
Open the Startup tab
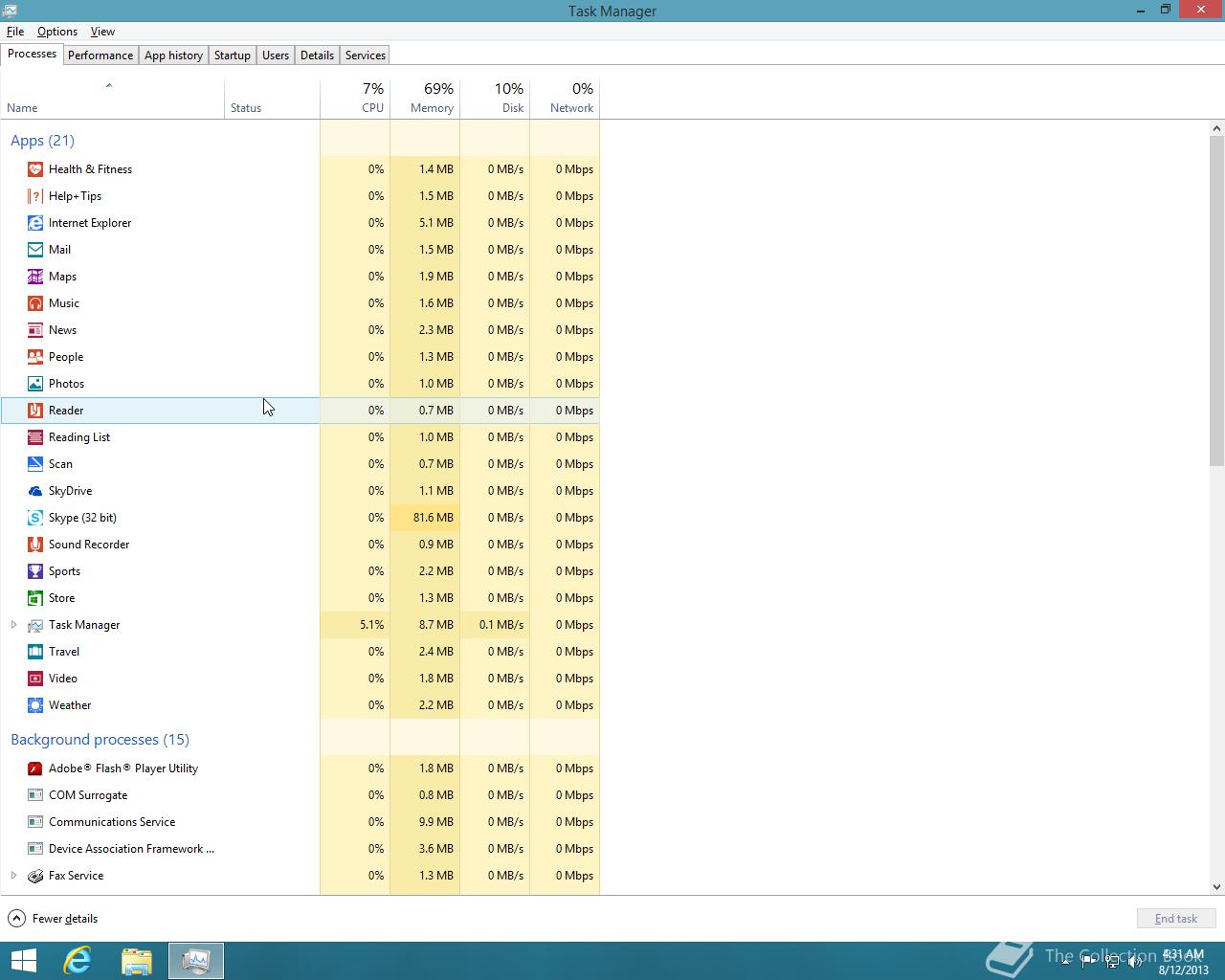point(233,56)
